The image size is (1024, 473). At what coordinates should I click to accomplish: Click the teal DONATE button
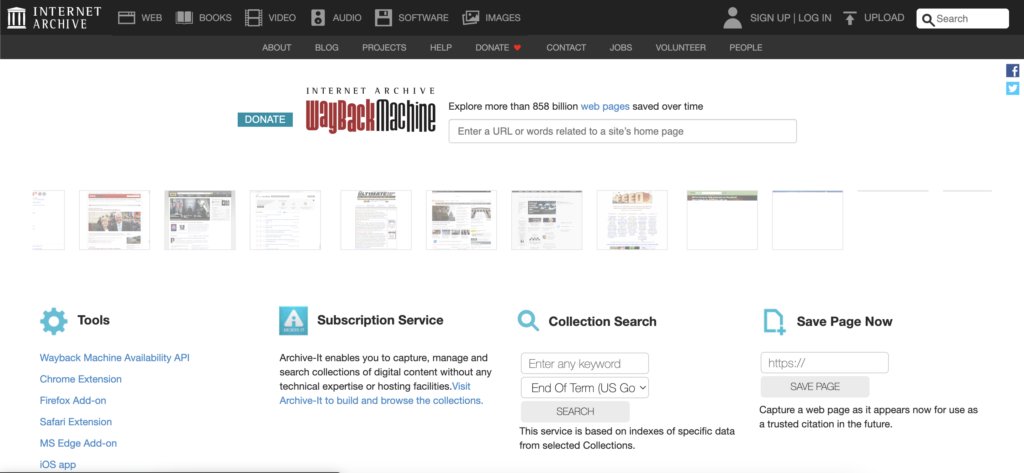pos(265,120)
